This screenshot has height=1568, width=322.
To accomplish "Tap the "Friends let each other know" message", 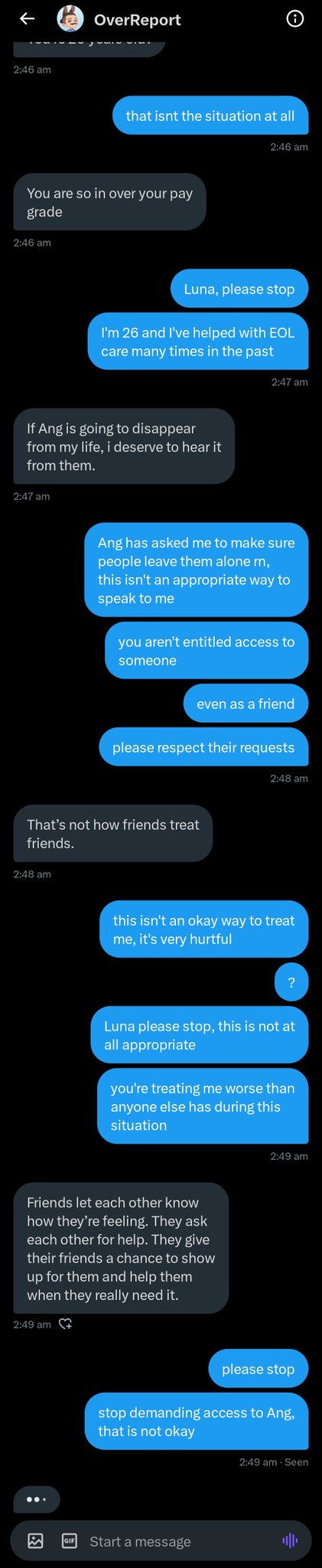I will 121,1248.
